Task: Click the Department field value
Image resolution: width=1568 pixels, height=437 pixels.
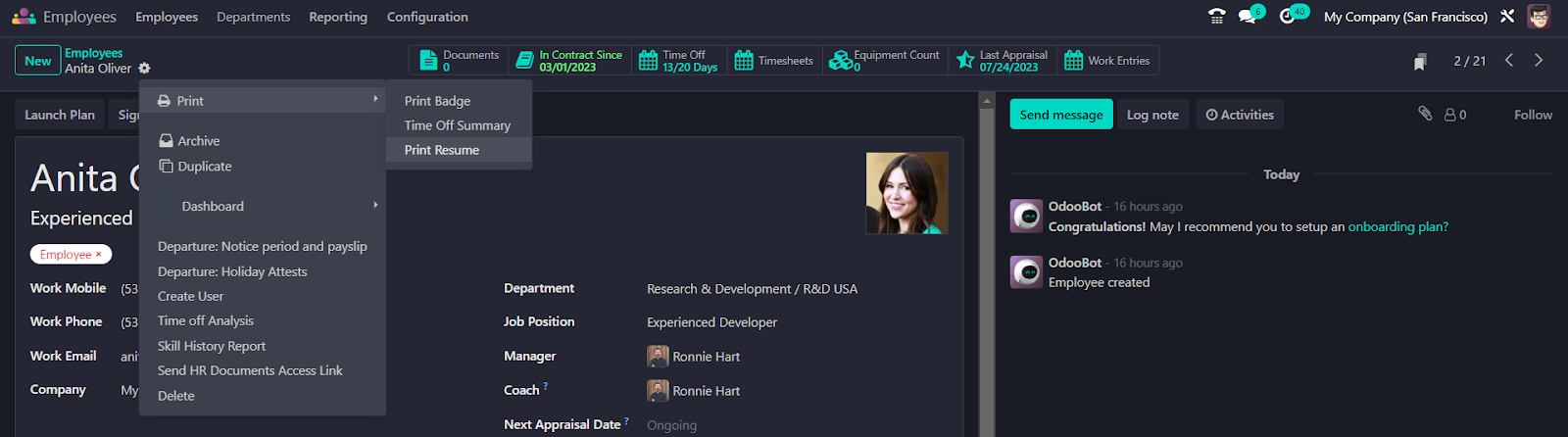Action: point(752,289)
